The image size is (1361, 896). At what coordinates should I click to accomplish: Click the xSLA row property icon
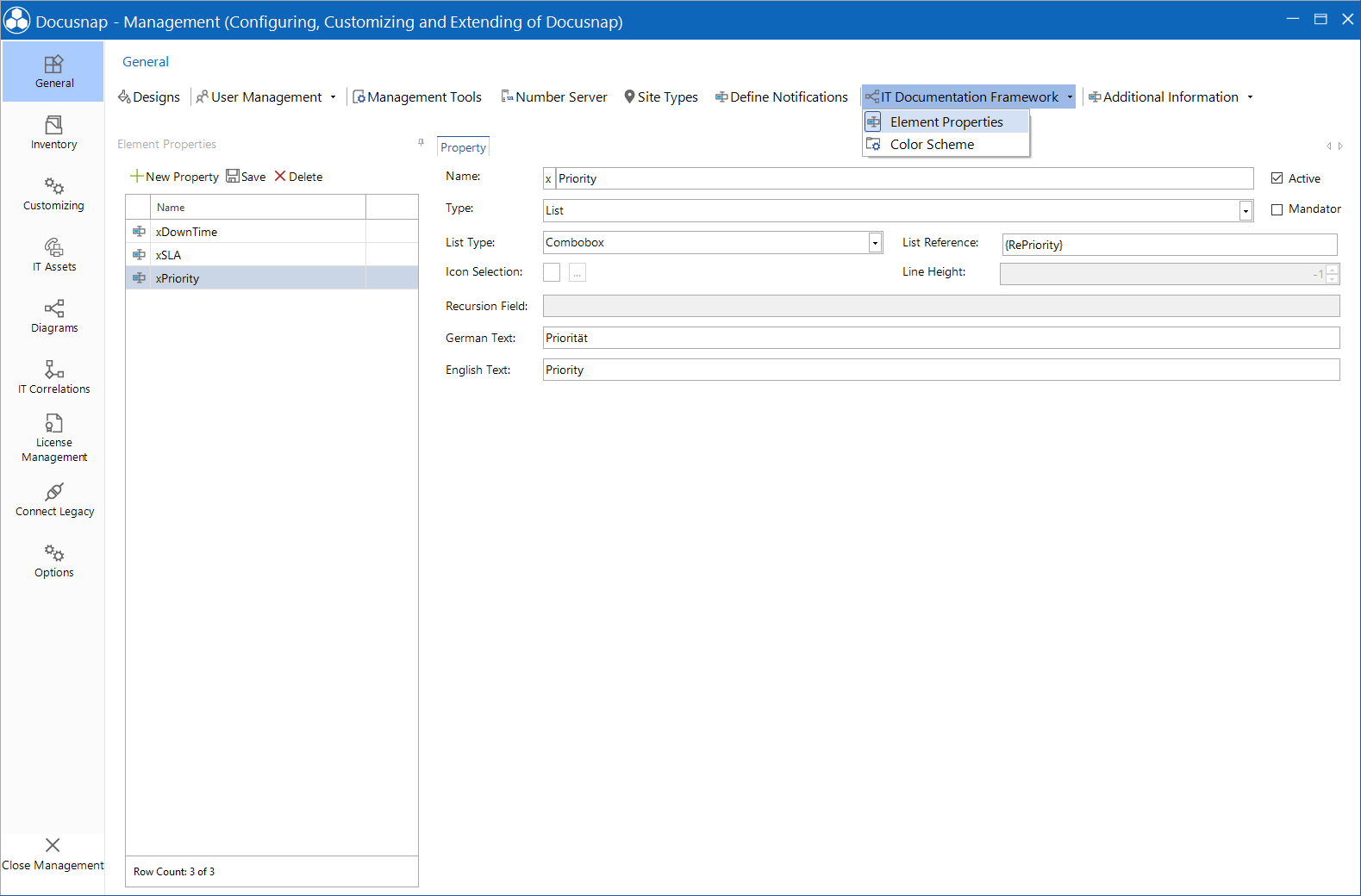point(139,254)
